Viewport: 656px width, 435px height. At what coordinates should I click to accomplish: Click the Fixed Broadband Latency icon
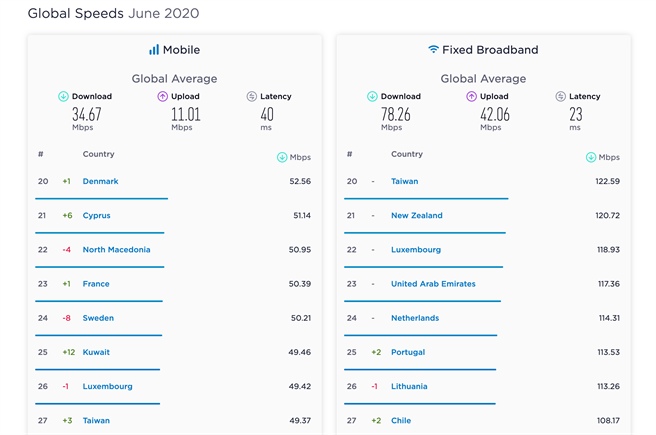(x=561, y=97)
